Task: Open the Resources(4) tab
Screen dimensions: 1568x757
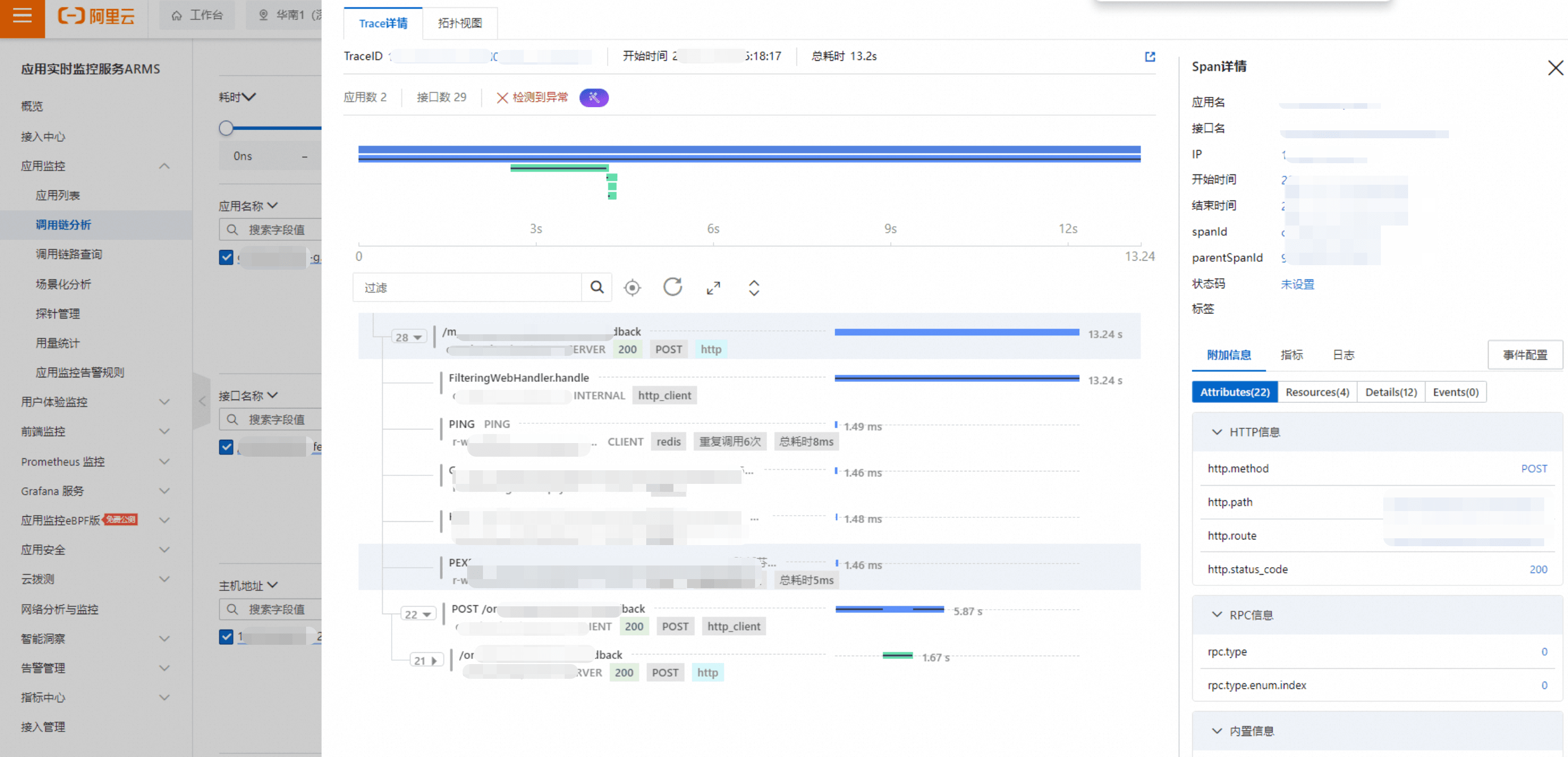Action: (x=1317, y=392)
